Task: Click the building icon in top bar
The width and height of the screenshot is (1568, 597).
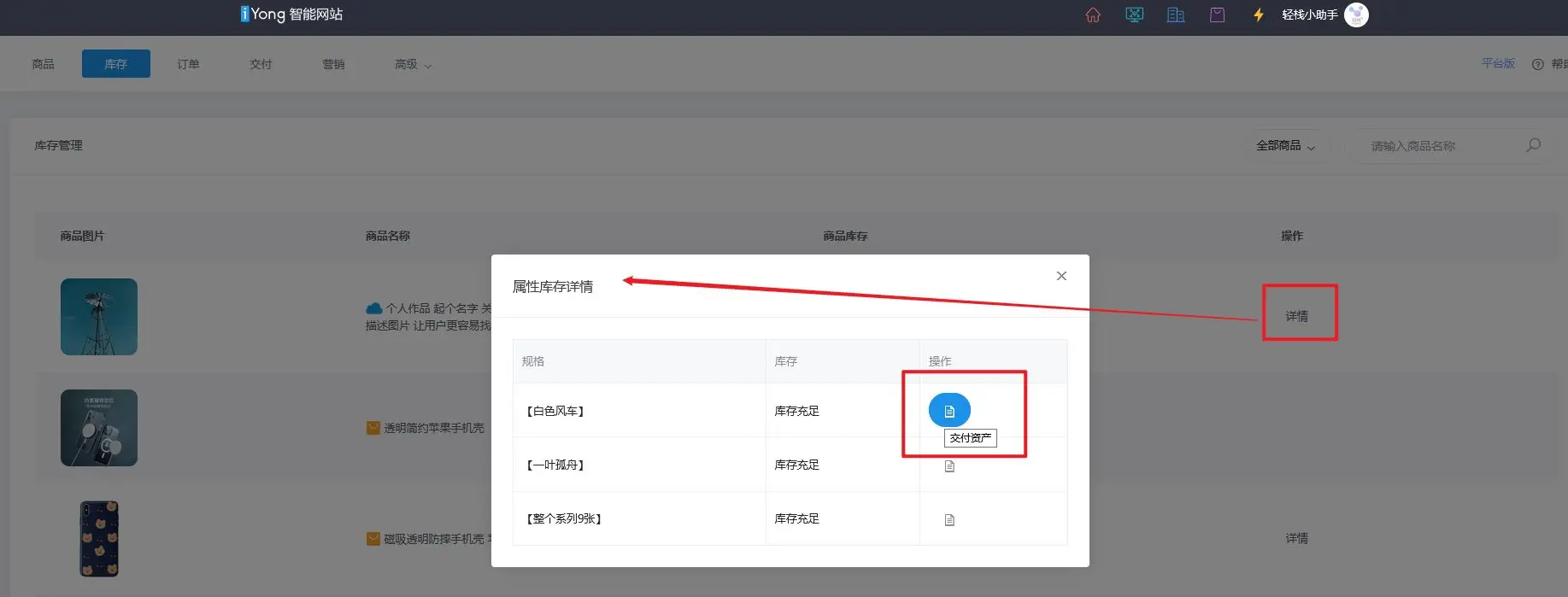Action: (1176, 15)
